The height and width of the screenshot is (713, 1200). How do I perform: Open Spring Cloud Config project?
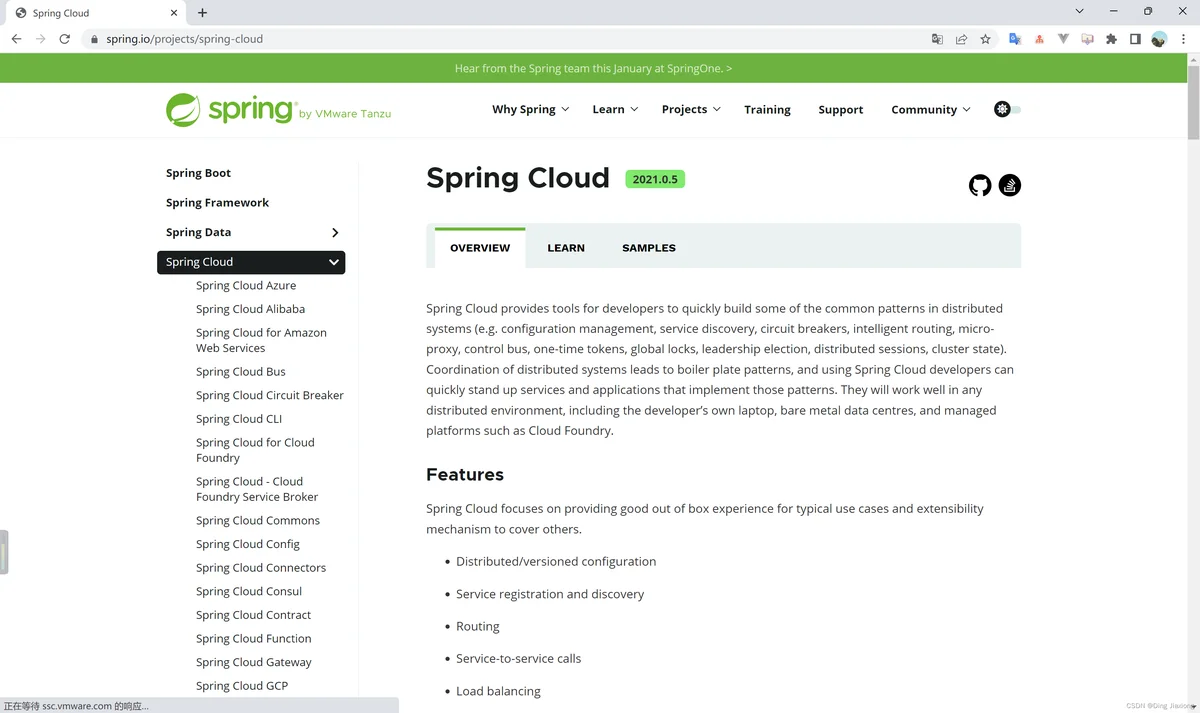[248, 544]
